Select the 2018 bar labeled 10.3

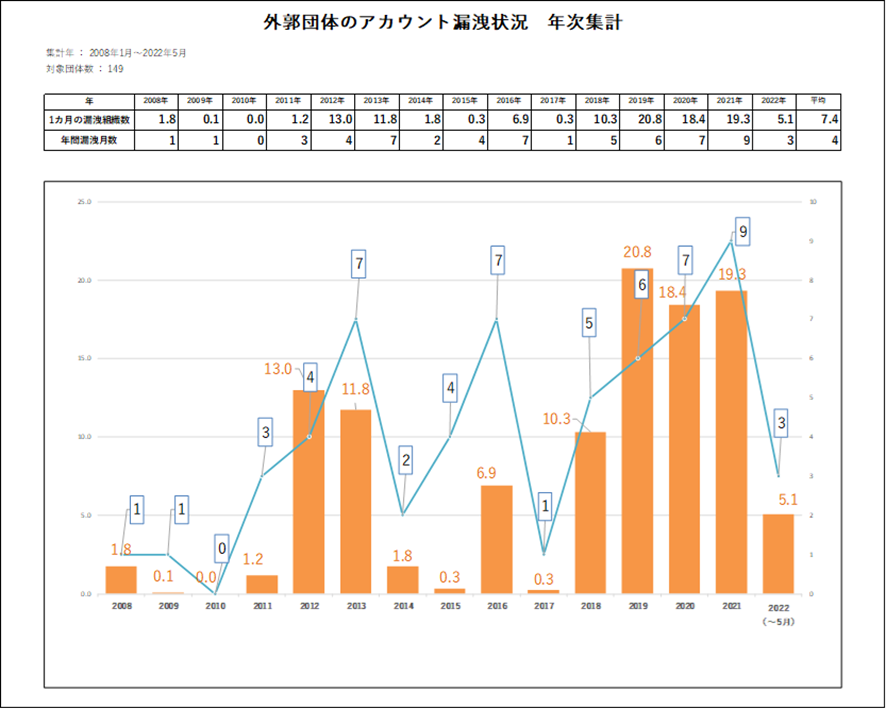[590, 512]
